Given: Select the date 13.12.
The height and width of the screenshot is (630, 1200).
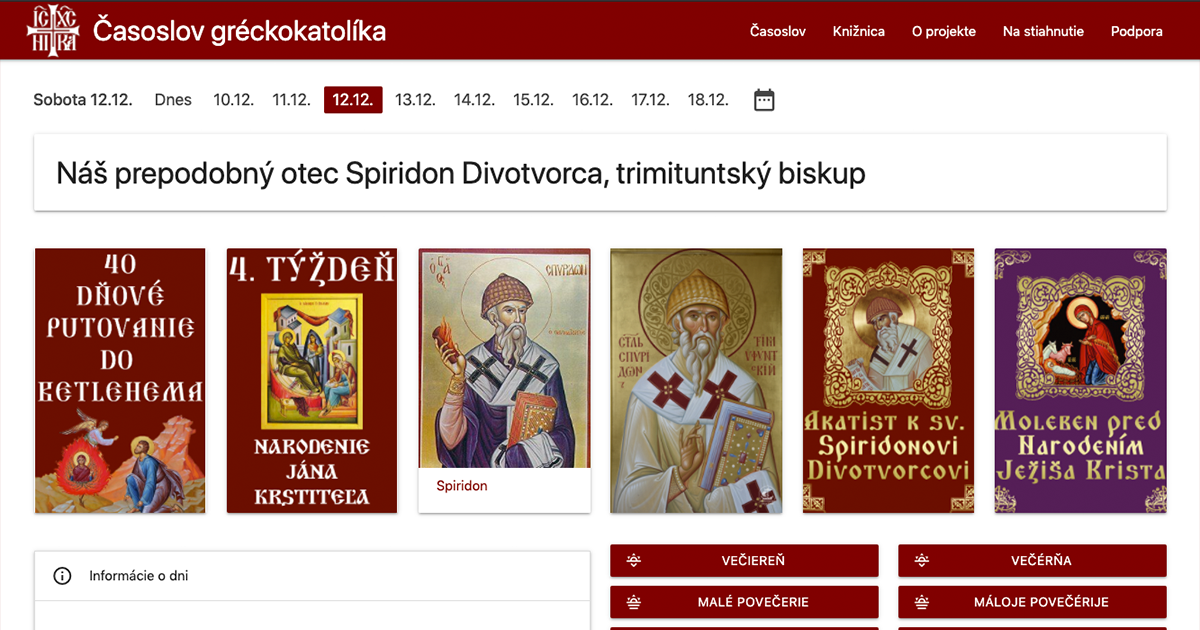Looking at the screenshot, I should (415, 100).
